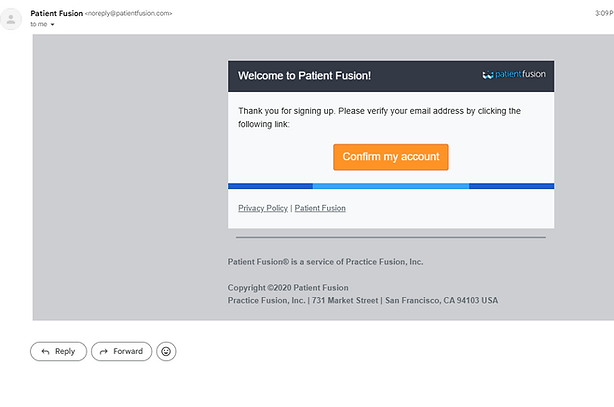This screenshot has height=407, width=614.
Task: Click the noreply@patientfusion.com sender address
Action: 128,13
